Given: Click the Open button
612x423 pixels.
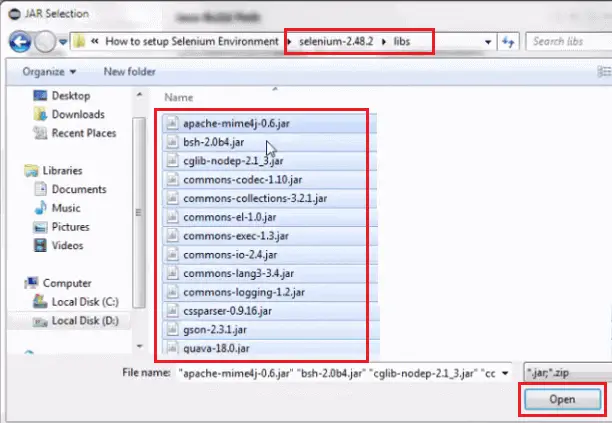Looking at the screenshot, I should [562, 399].
